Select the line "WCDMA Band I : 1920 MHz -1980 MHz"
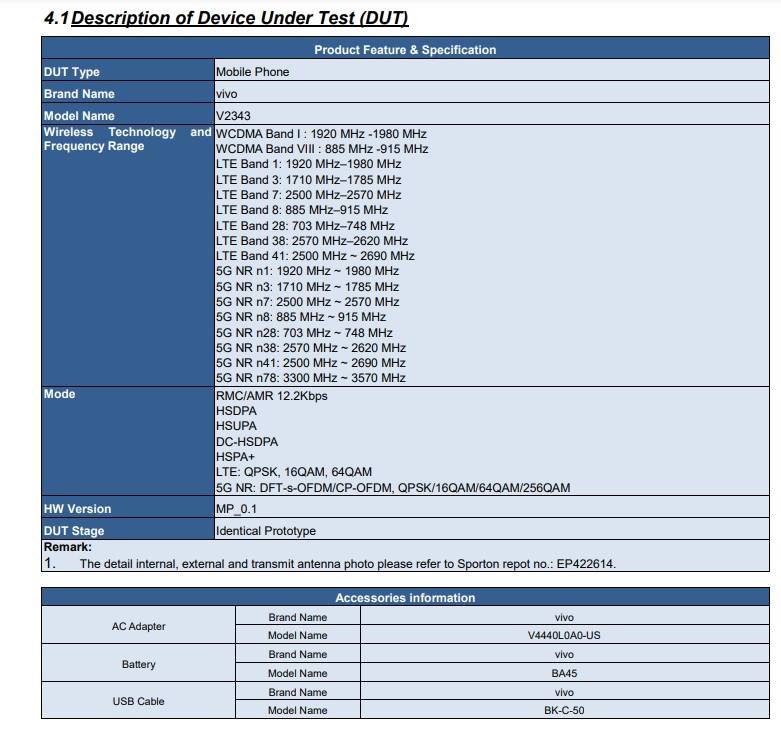 click(321, 134)
